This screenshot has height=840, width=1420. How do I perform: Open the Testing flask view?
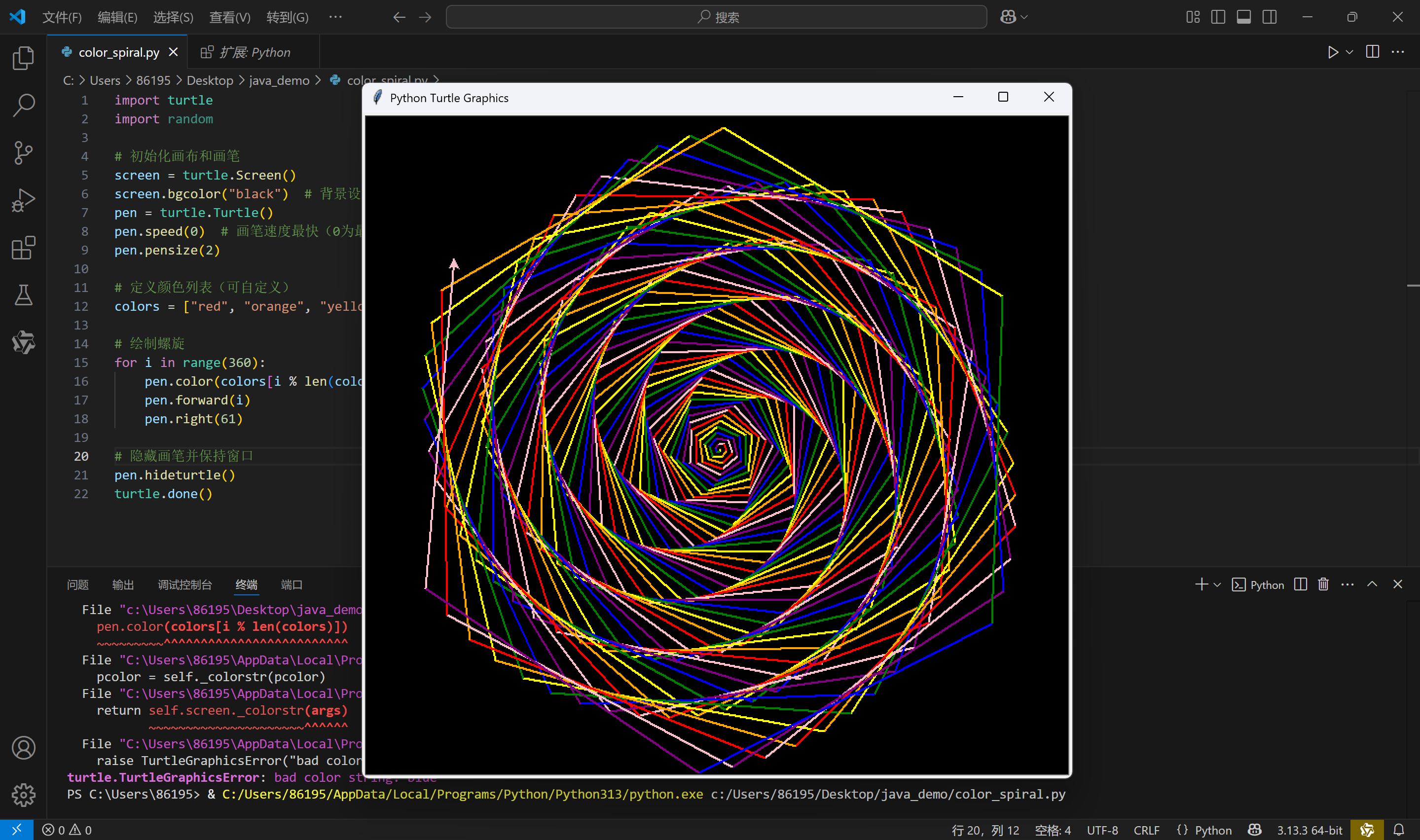(x=23, y=295)
